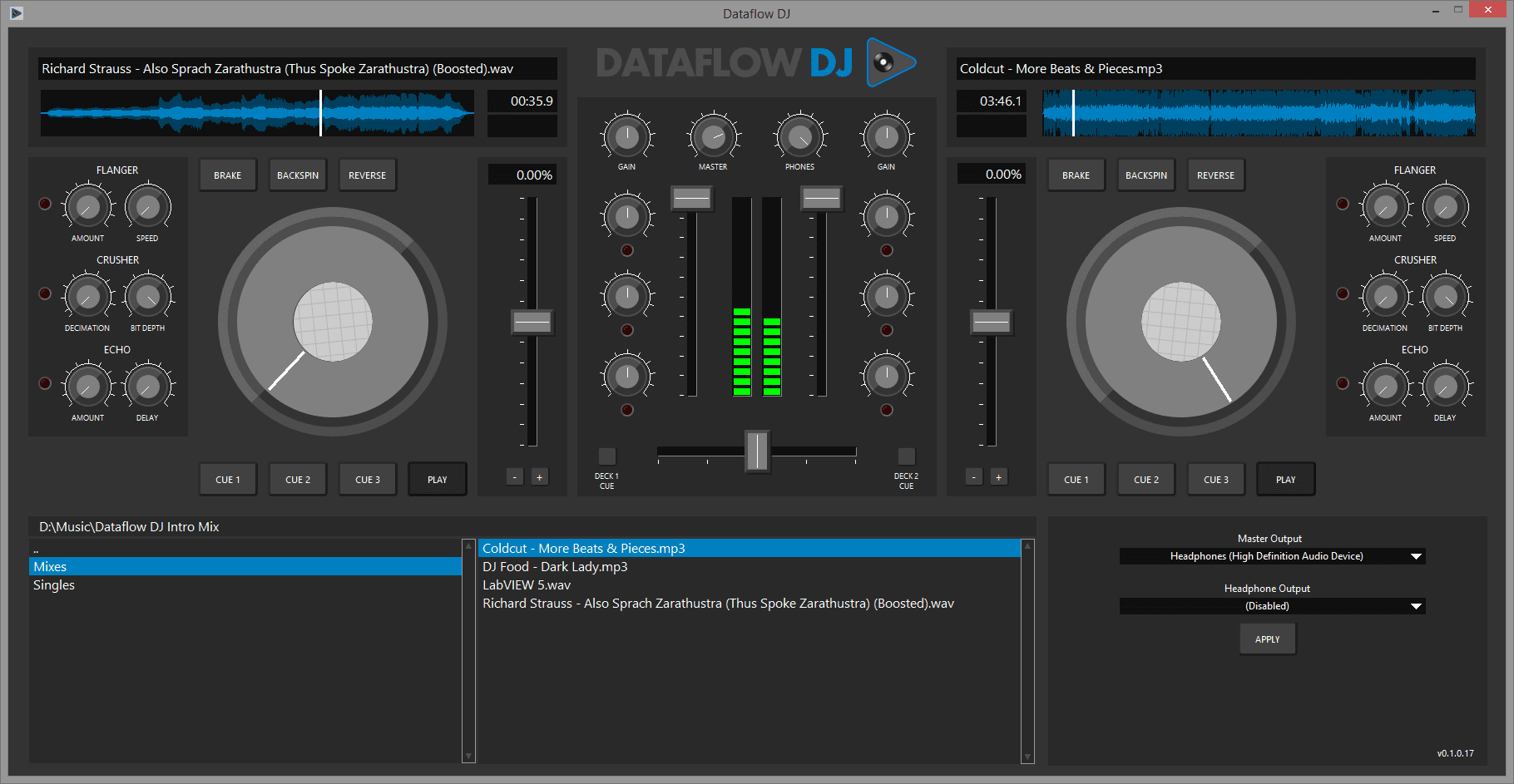
Task: Seek in the left deck waveform
Action: tap(257, 113)
